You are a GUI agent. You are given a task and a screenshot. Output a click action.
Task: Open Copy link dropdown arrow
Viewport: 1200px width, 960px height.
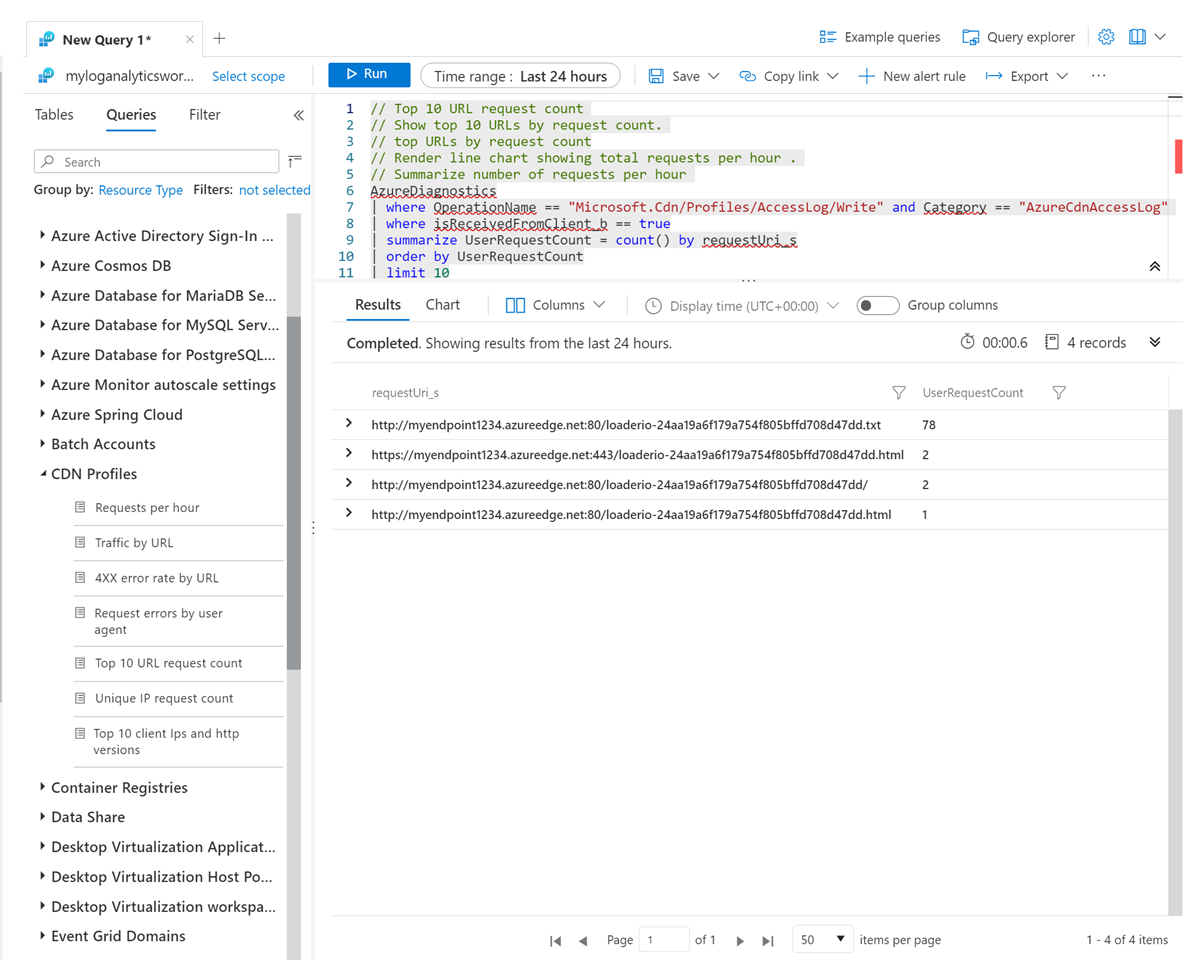coord(833,76)
